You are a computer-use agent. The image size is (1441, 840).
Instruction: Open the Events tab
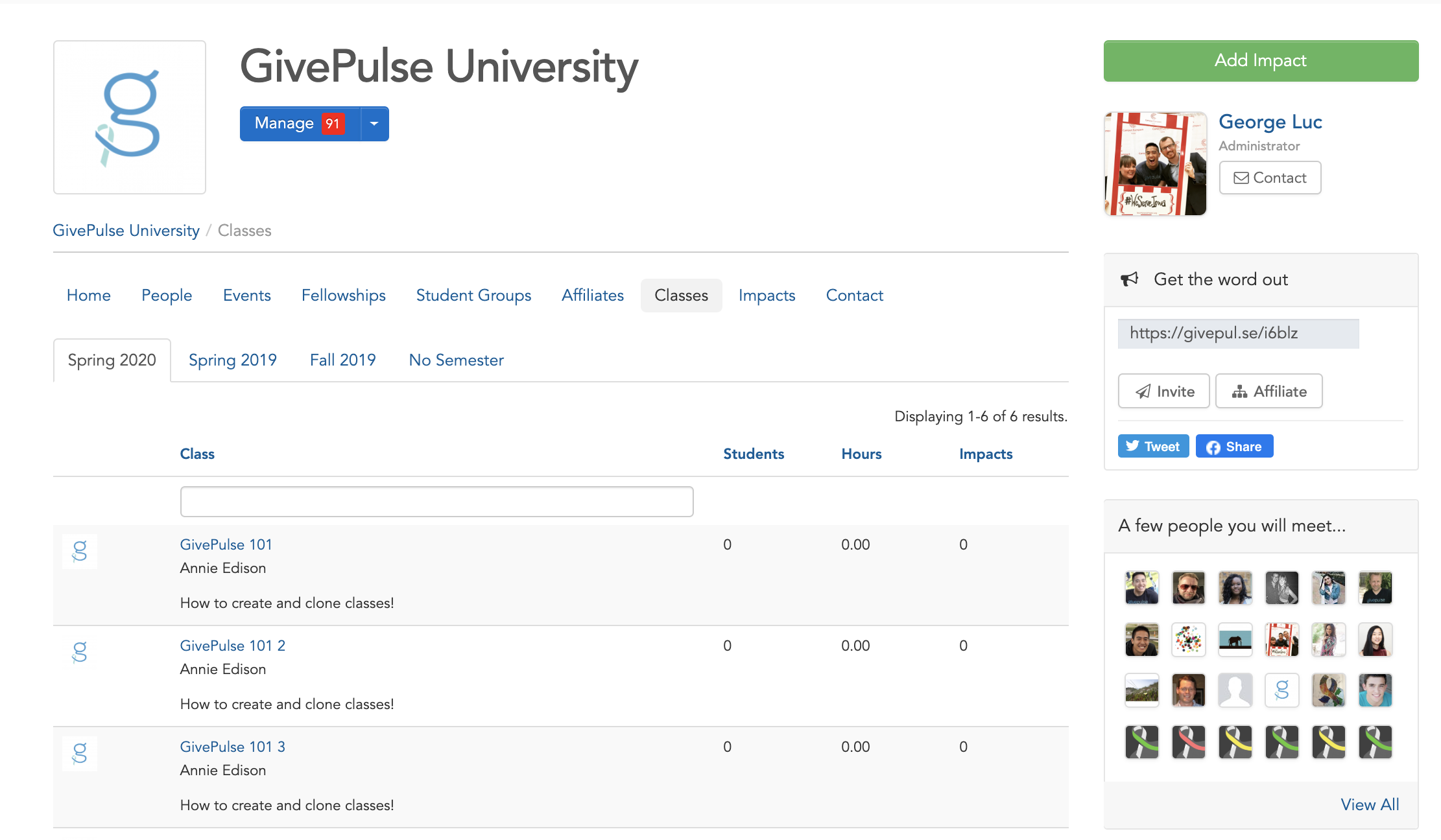(x=246, y=296)
